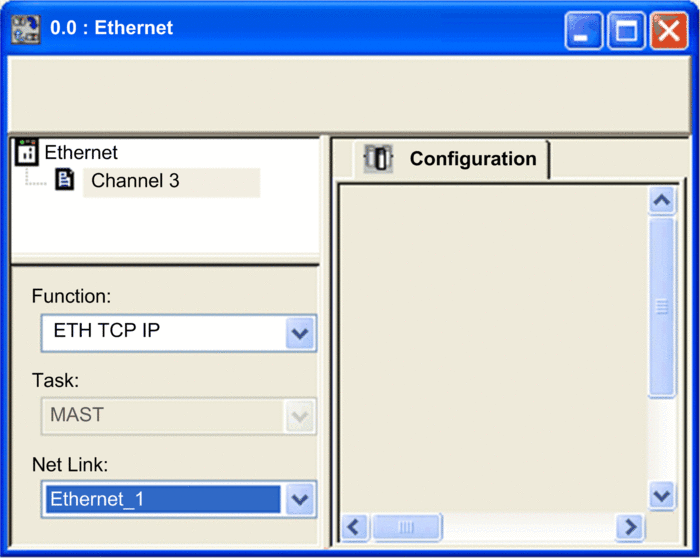Click the horizontal scrollbar thumb
Image resolution: width=700 pixels, height=558 pixels.
click(406, 527)
